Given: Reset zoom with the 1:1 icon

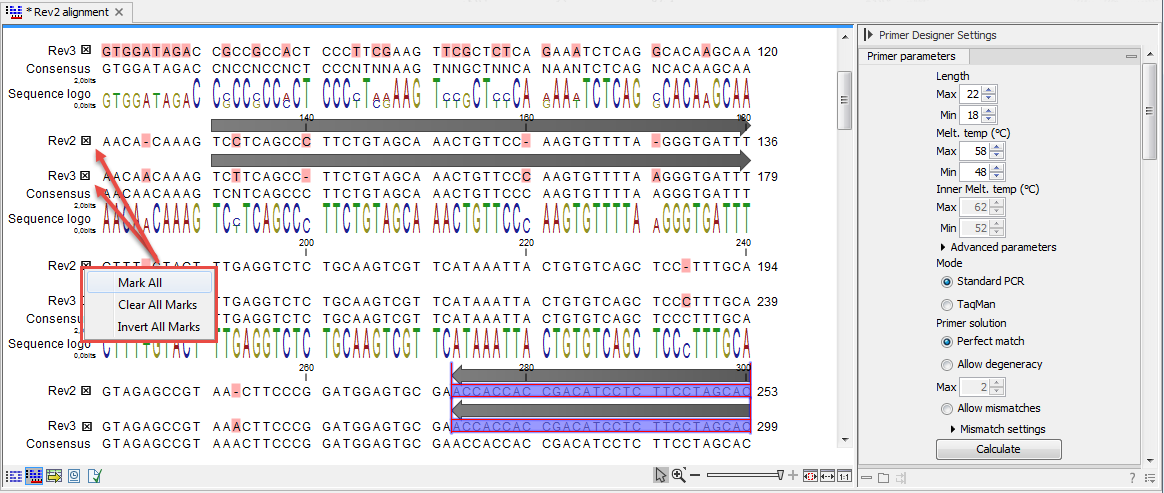Looking at the screenshot, I should [x=845, y=476].
